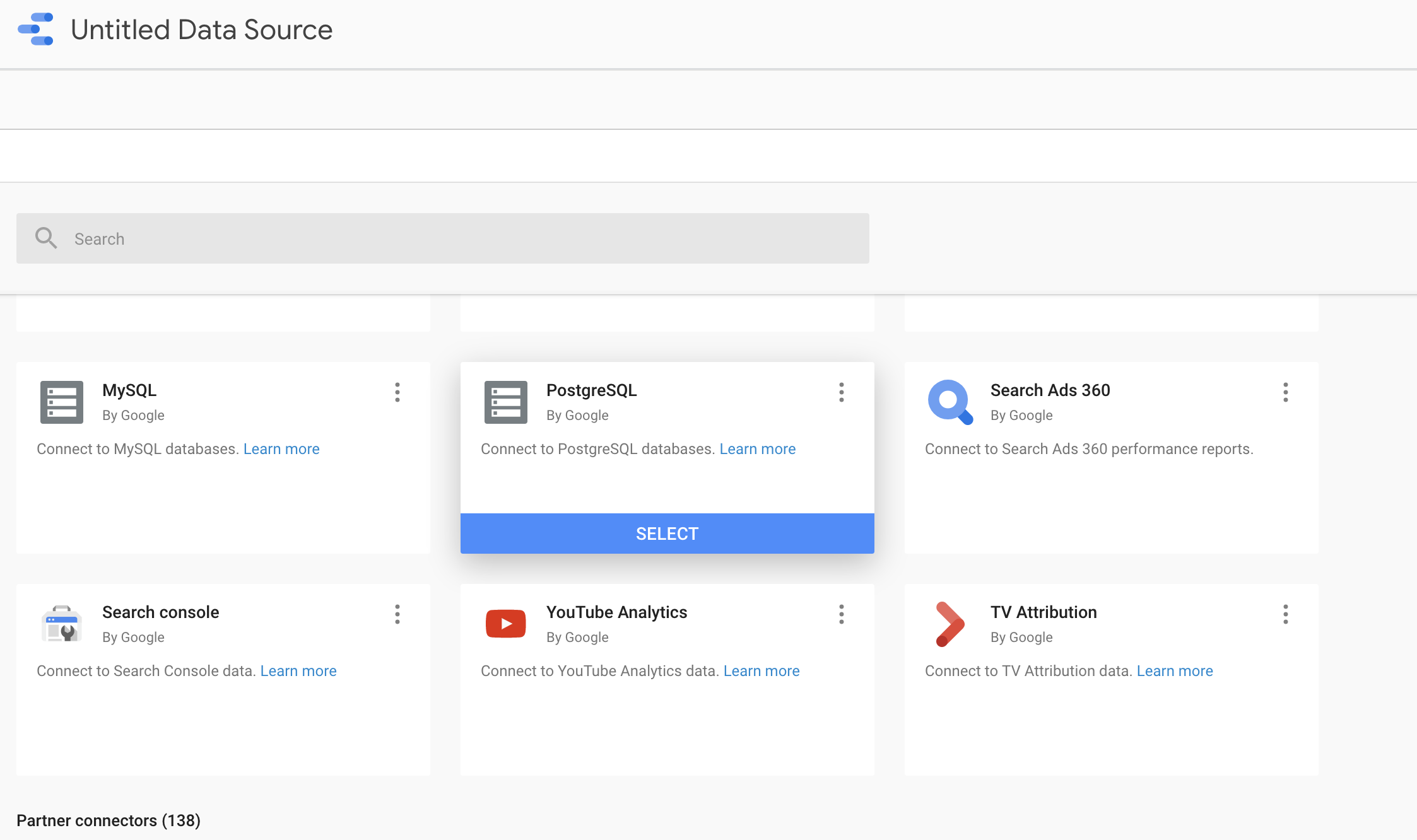Click the YouTube Analytics title
1417x840 pixels.
pos(617,612)
